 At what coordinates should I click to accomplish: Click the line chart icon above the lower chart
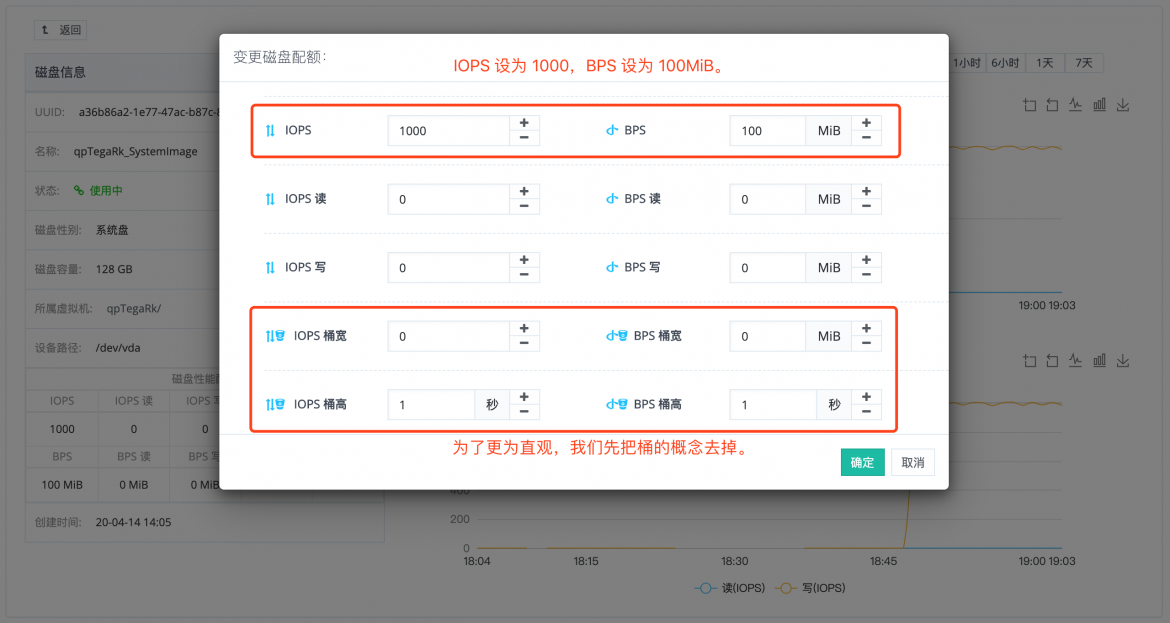click(1075, 361)
